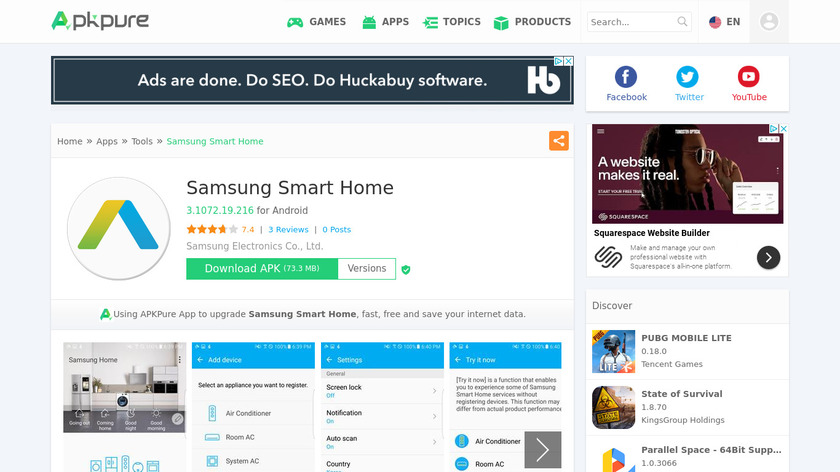Open the Twitter social icon

tap(687, 77)
